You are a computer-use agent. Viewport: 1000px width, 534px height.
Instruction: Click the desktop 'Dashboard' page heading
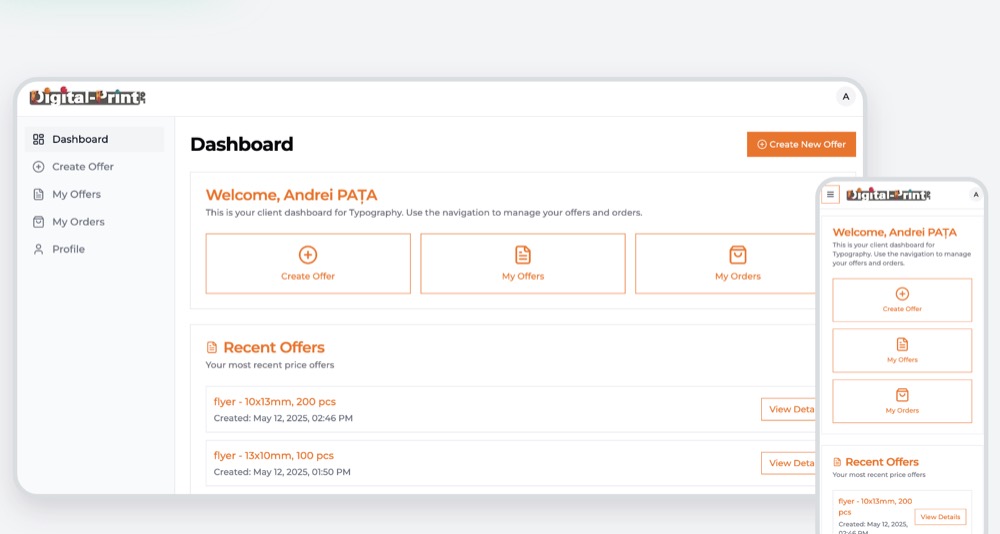(x=242, y=144)
